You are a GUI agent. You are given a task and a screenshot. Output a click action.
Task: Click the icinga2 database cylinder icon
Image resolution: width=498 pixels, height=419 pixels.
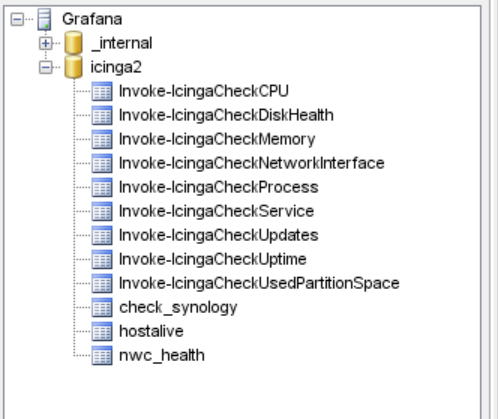[74, 67]
